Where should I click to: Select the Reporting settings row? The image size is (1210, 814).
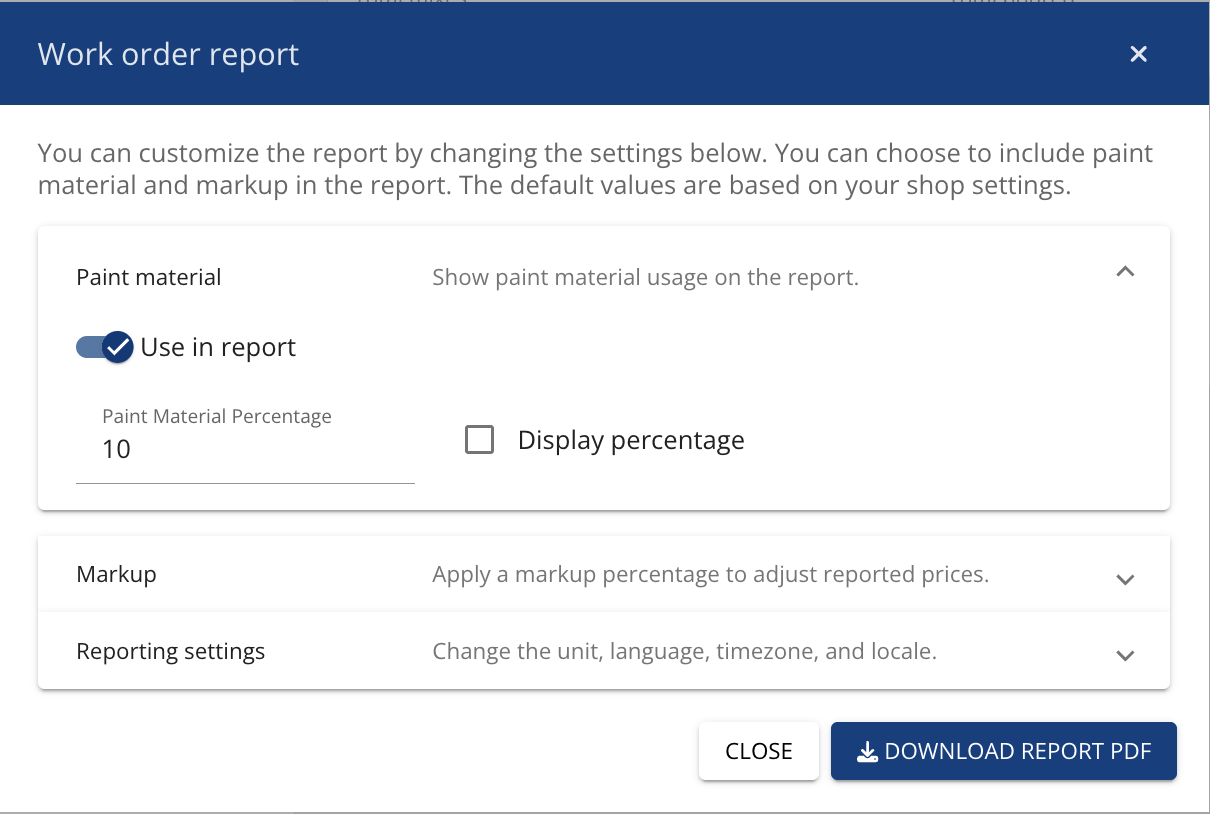(x=600, y=651)
